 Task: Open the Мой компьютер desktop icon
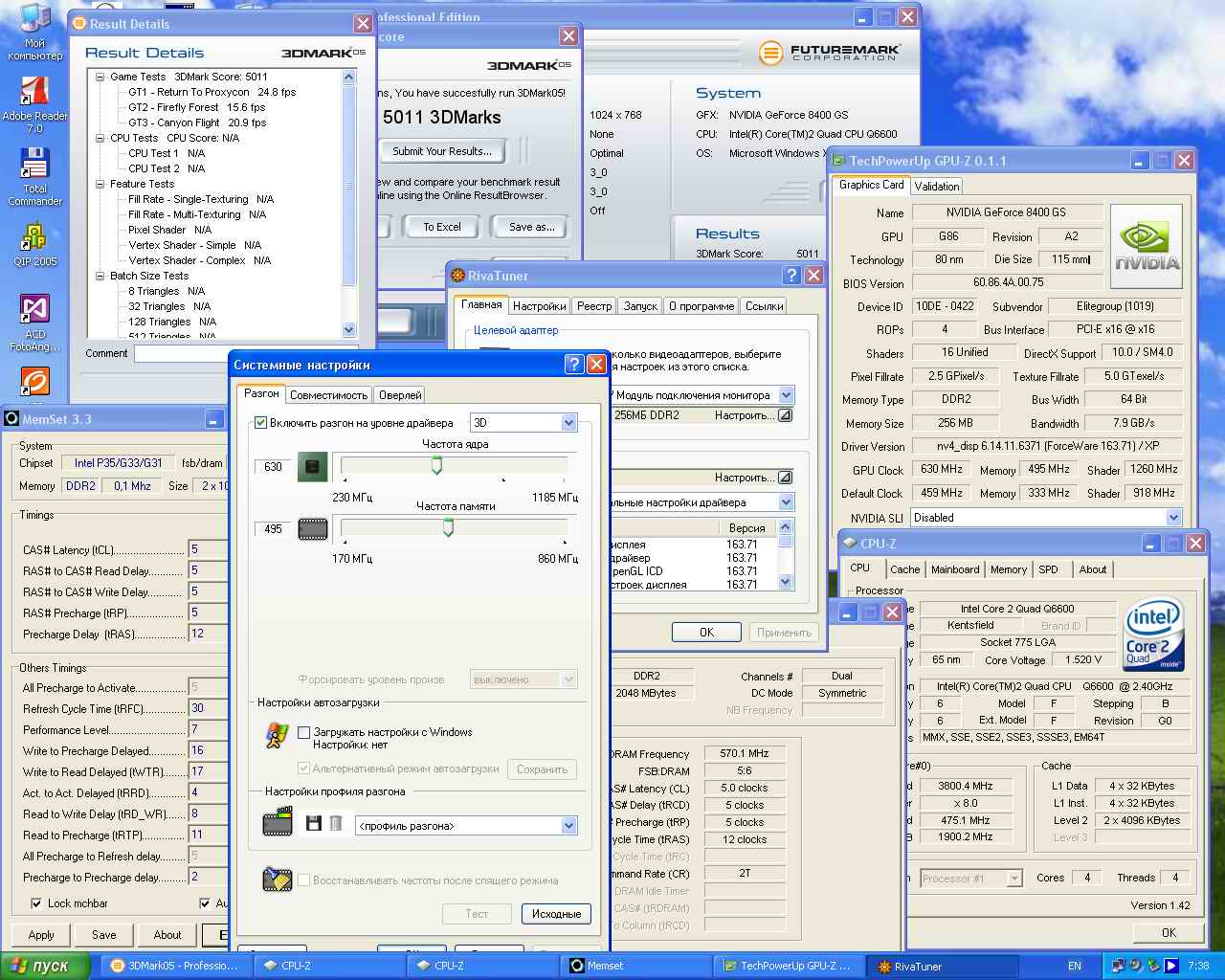pyautogui.click(x=34, y=32)
